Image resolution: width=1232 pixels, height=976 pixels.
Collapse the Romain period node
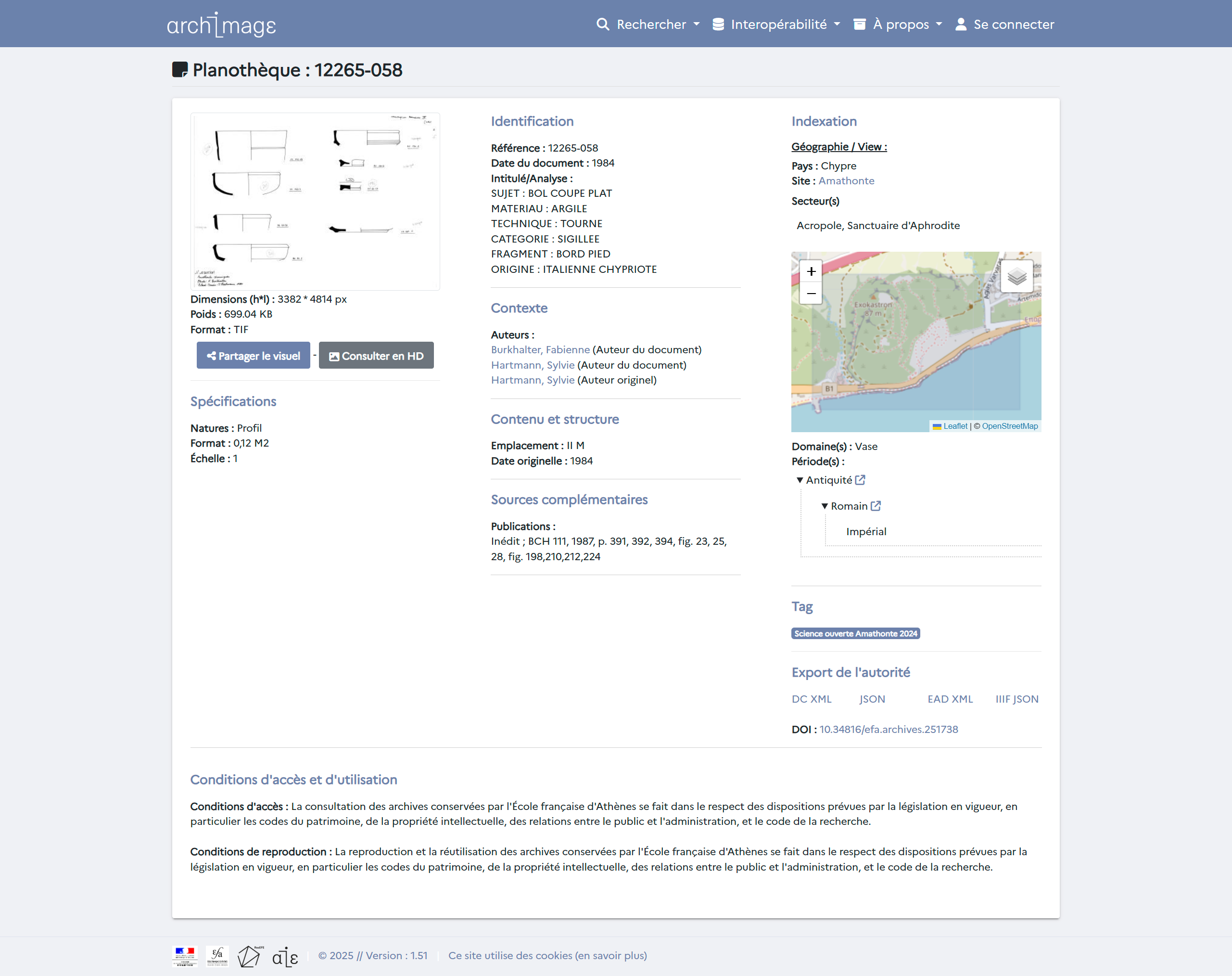point(824,506)
